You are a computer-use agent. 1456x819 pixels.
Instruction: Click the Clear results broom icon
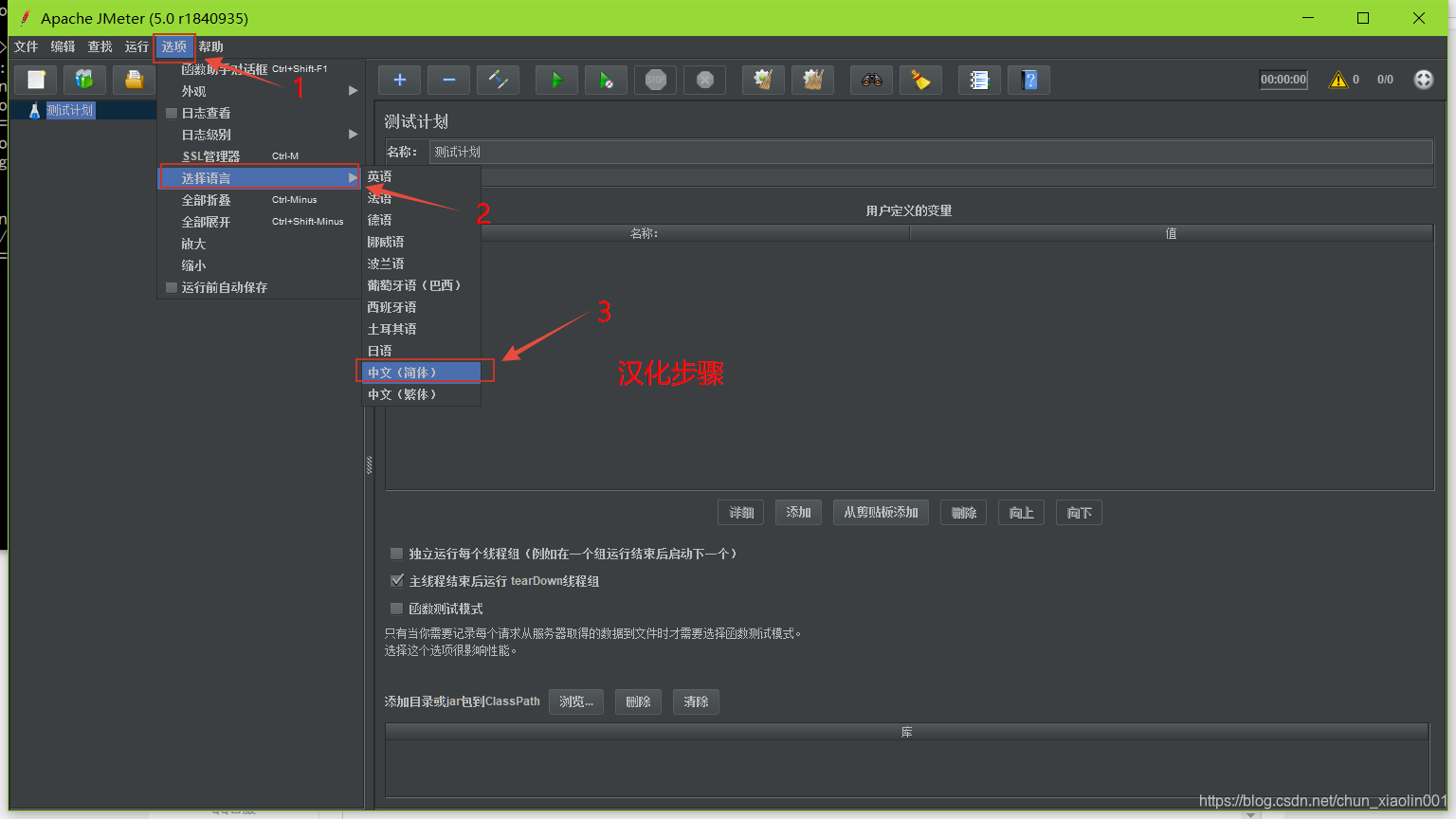tap(763, 80)
